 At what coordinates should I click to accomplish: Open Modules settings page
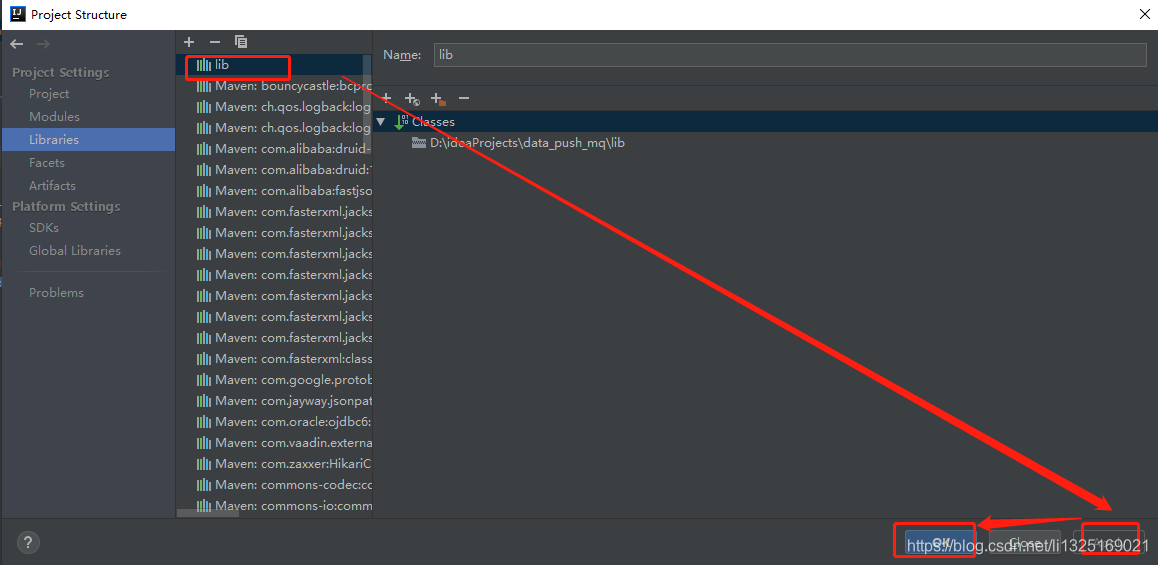coord(54,117)
